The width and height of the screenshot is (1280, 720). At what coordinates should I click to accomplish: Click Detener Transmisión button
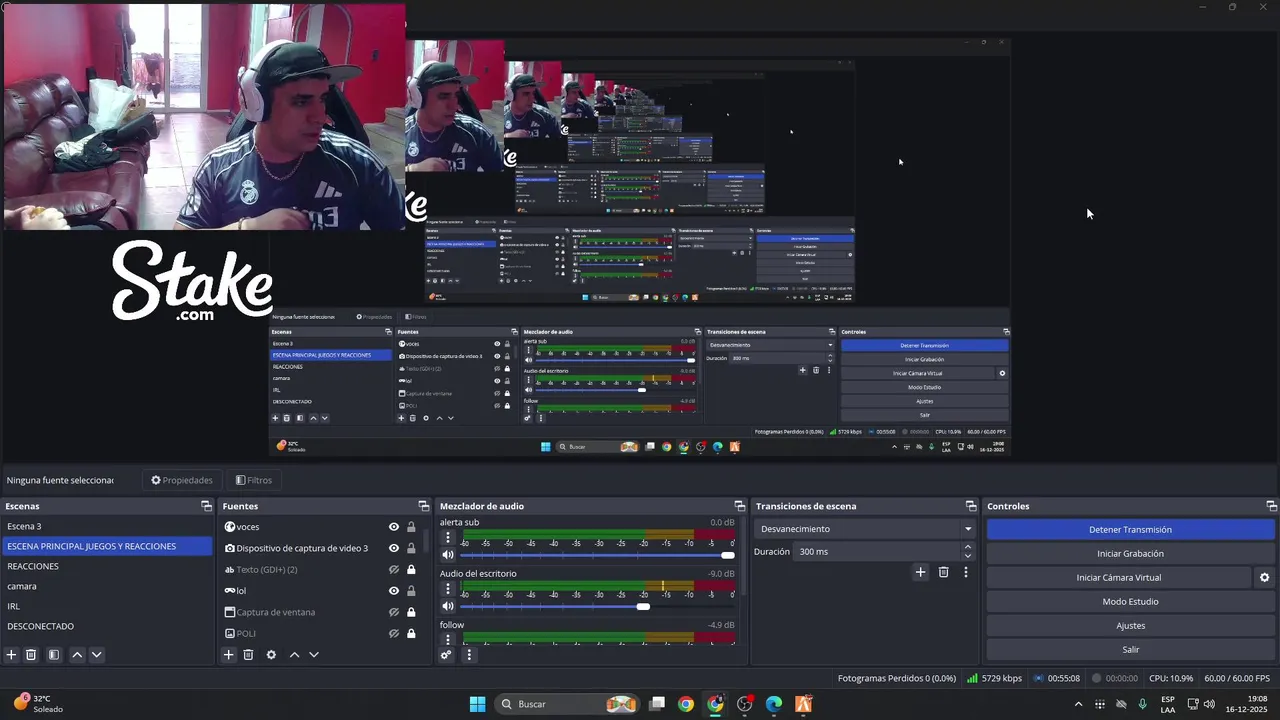1130,529
